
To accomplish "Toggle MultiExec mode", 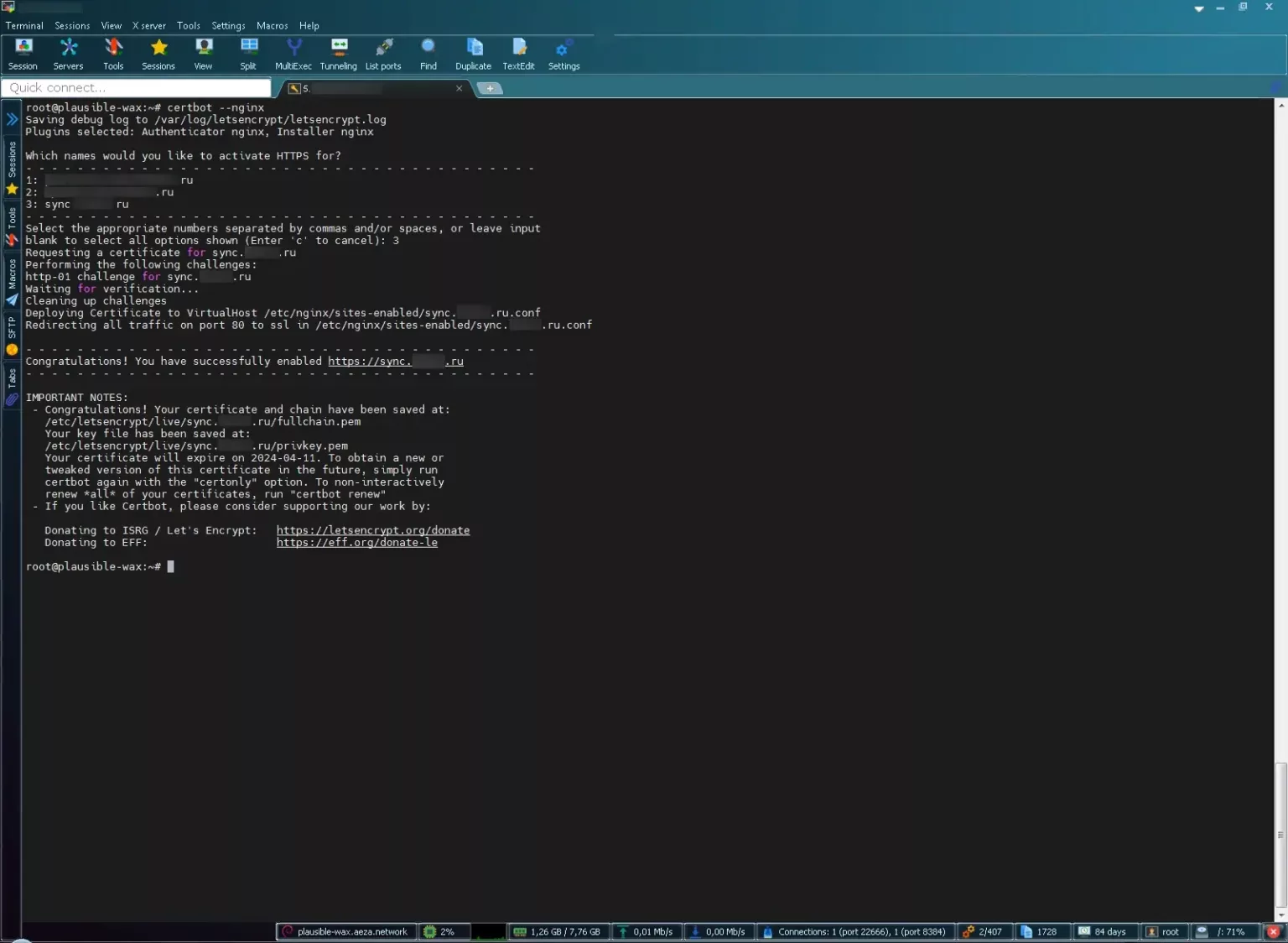I will (293, 54).
